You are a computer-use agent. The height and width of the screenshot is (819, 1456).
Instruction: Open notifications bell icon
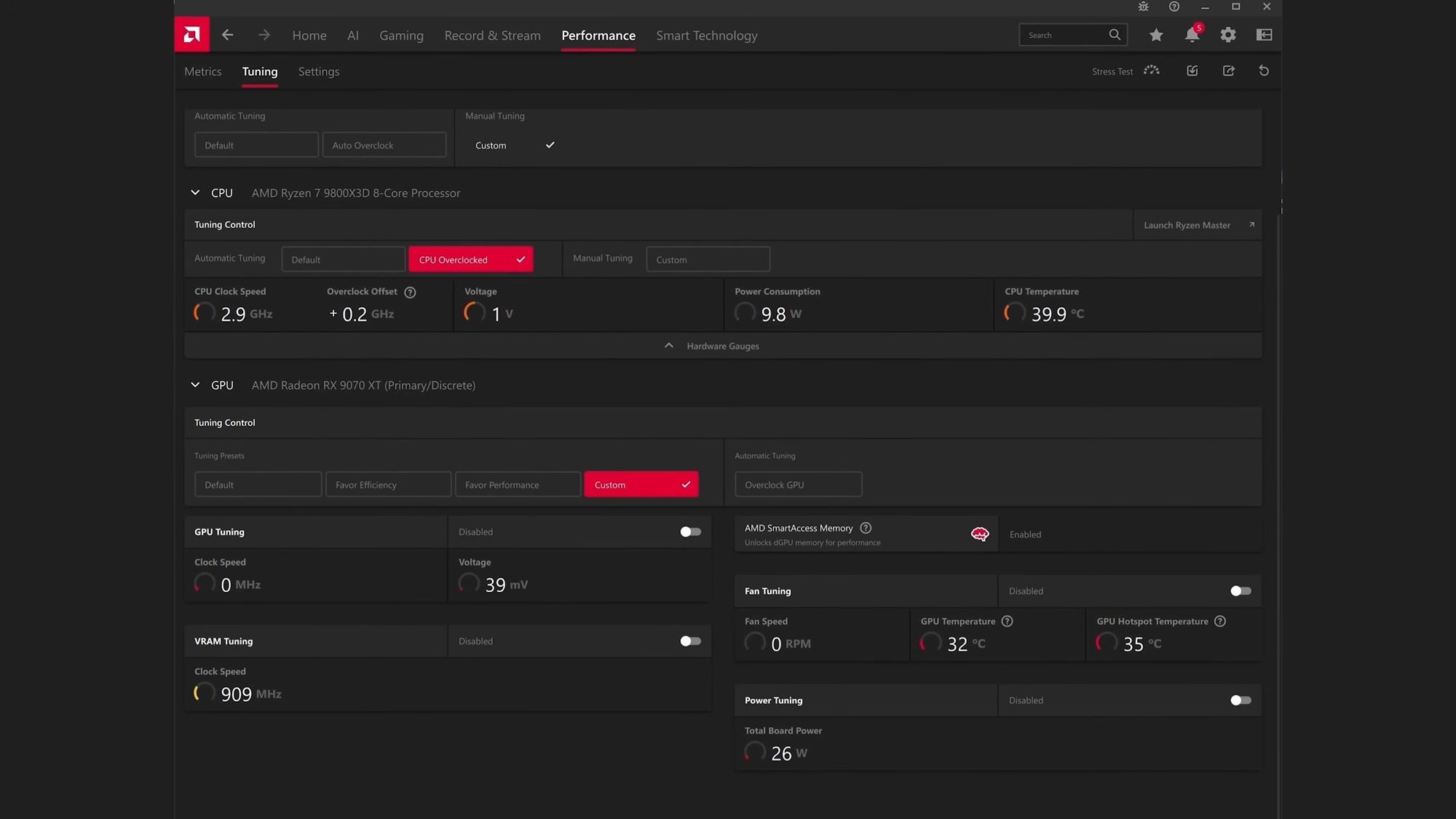(1192, 35)
